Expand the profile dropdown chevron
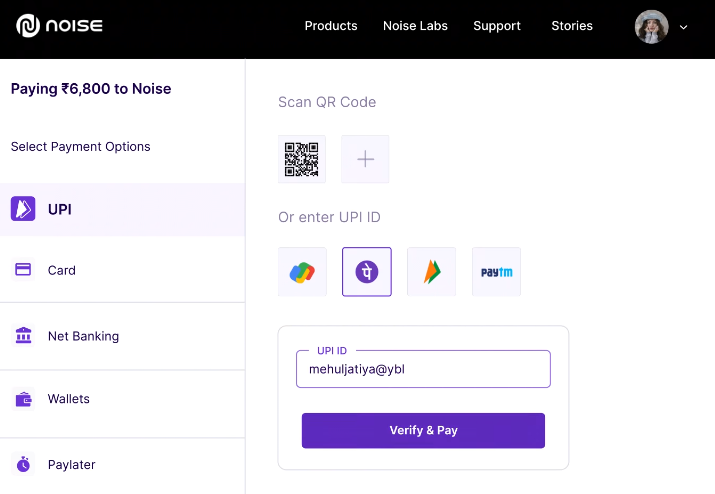Screen dimensions: 715x494 [684, 27]
